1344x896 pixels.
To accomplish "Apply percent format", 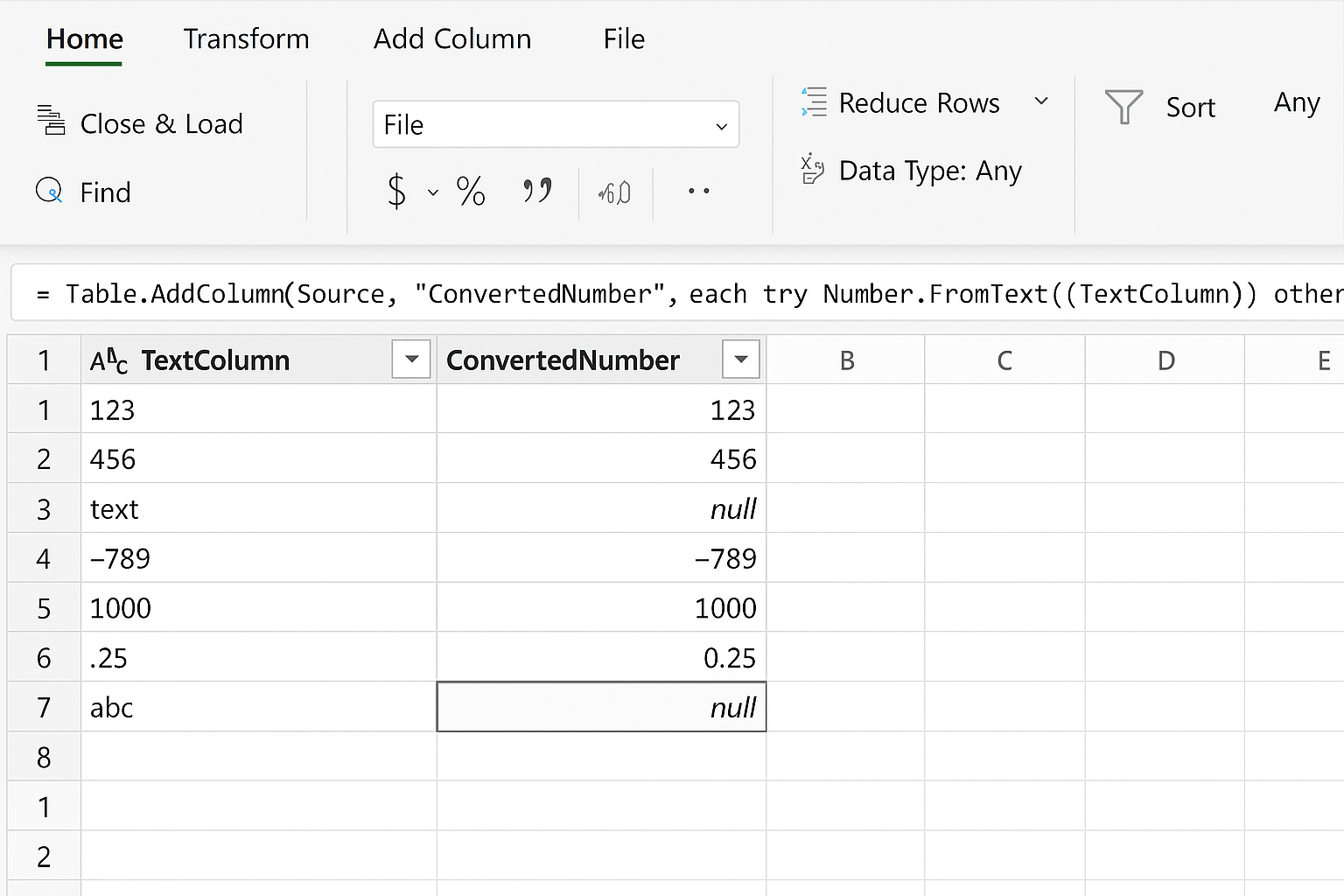I will [471, 191].
